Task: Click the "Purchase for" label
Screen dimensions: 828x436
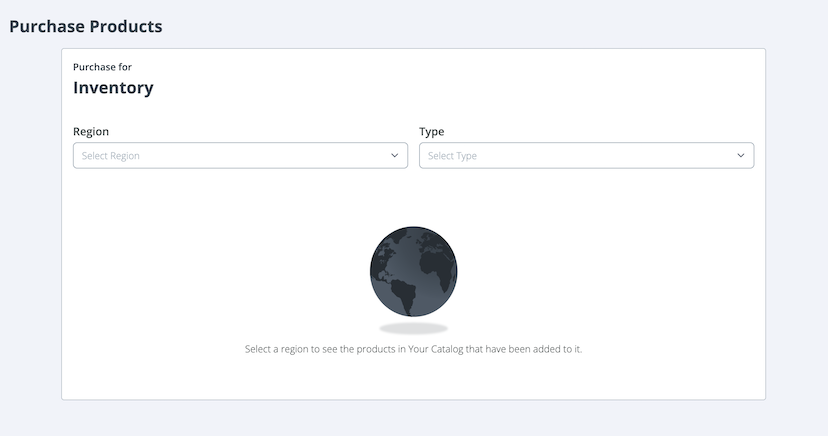Action: 103,67
